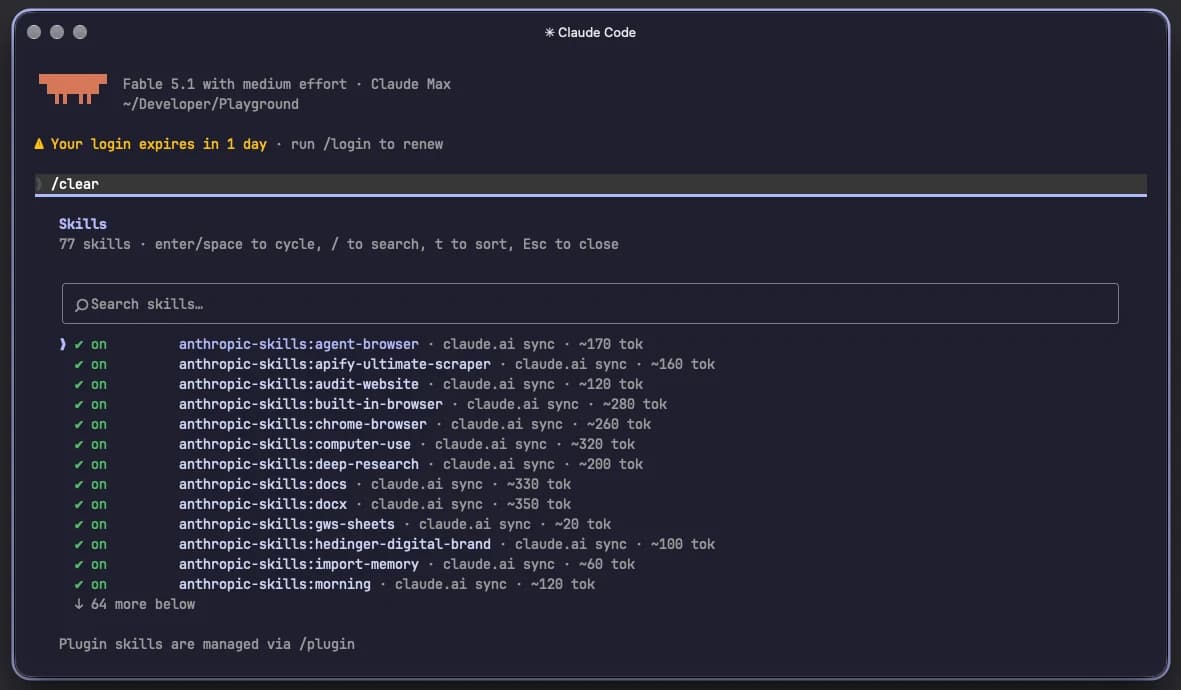1181x690 pixels.
Task: Click the yellow minimize window button
Action: [x=57, y=32]
